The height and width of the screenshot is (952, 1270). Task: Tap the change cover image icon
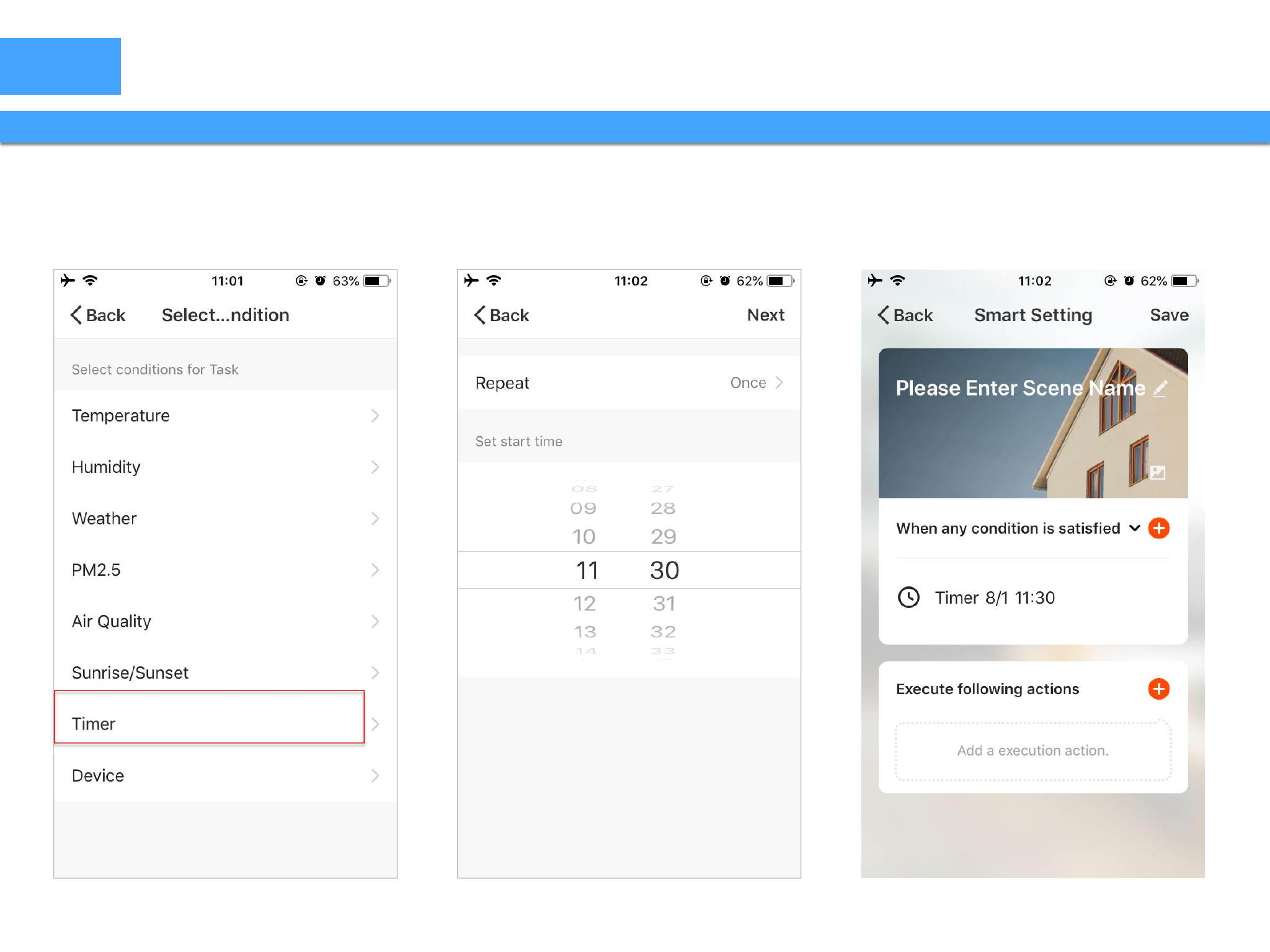pos(1158,473)
